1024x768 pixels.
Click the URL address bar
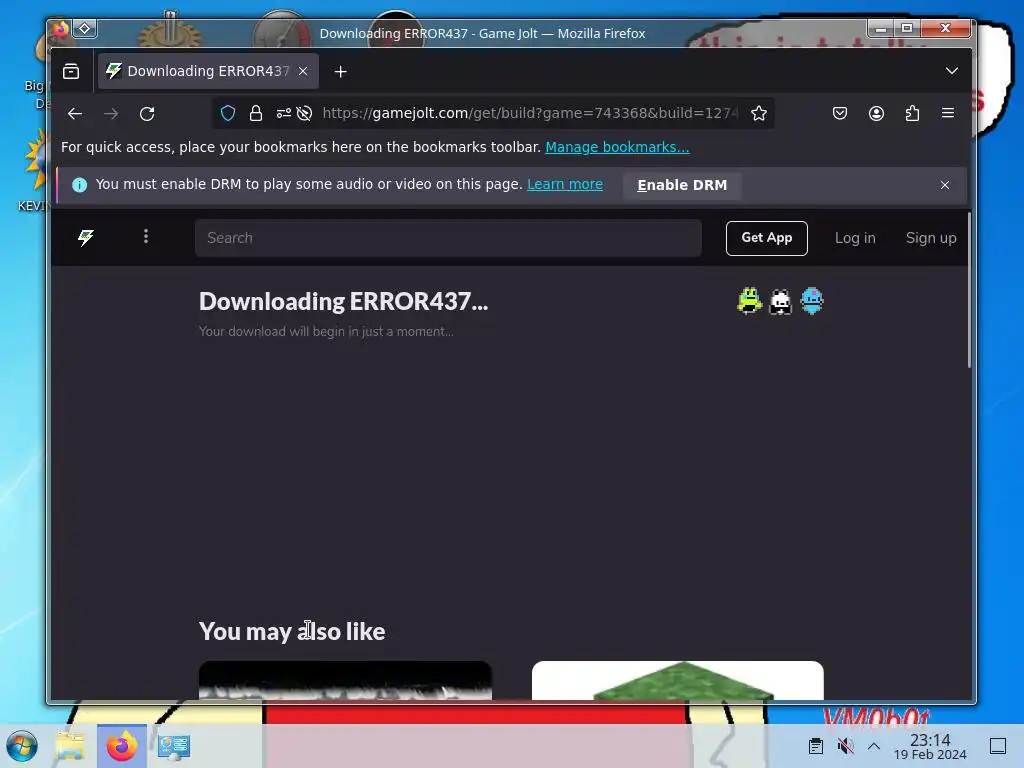coord(529,114)
